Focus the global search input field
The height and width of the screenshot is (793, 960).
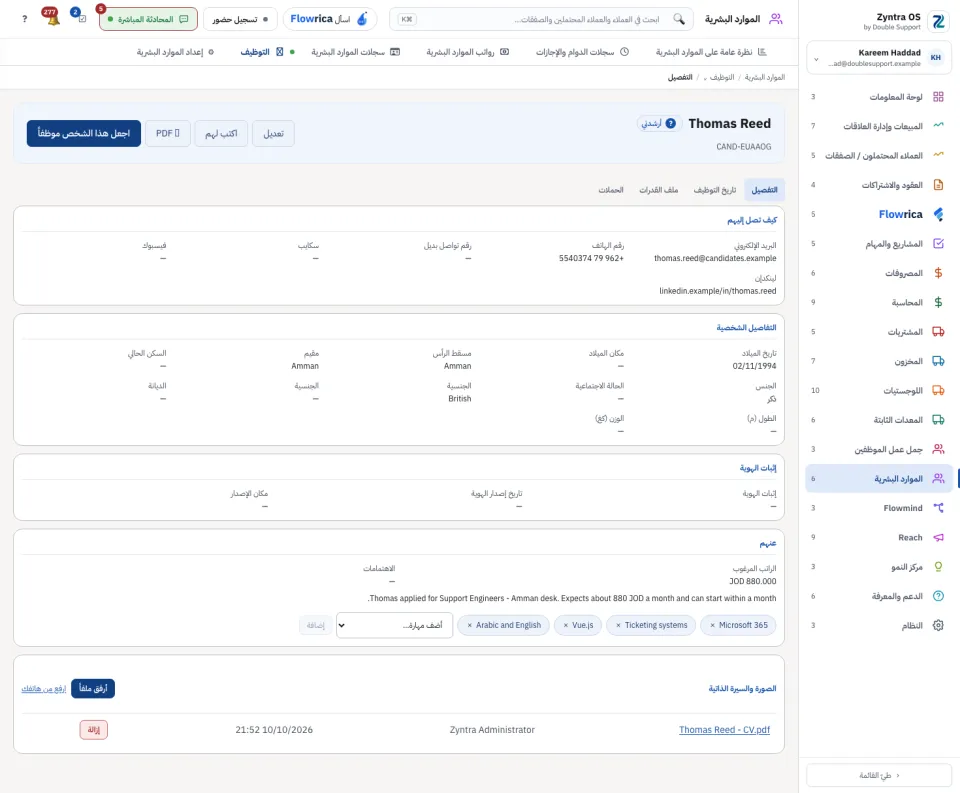click(x=541, y=19)
